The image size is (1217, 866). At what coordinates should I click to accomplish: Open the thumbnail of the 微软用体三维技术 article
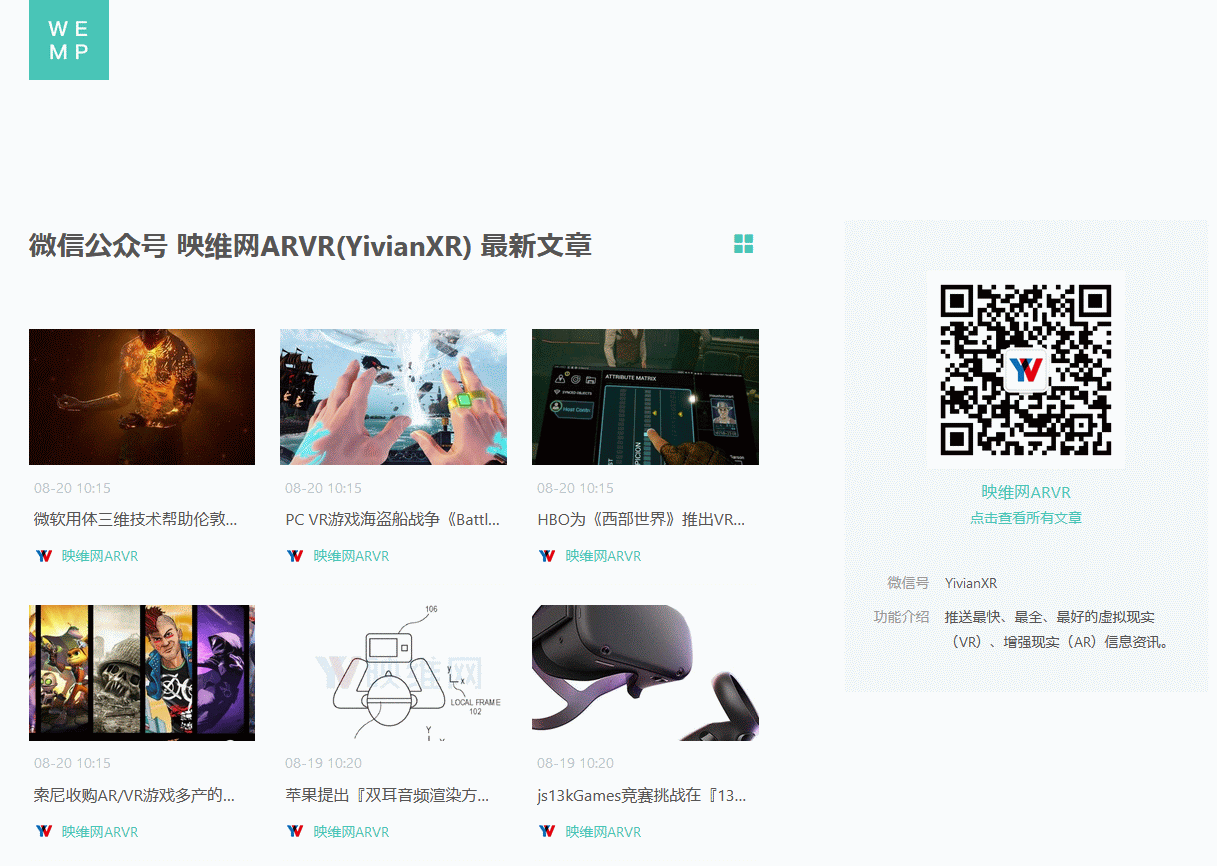pyautogui.click(x=142, y=397)
